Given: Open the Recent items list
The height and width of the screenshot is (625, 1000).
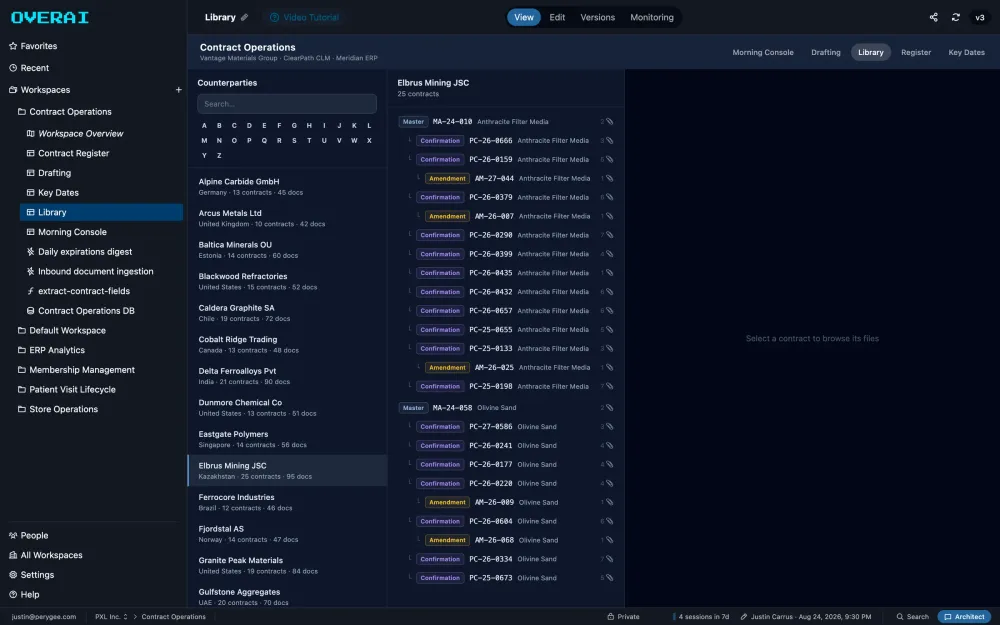Looking at the screenshot, I should click(29, 68).
